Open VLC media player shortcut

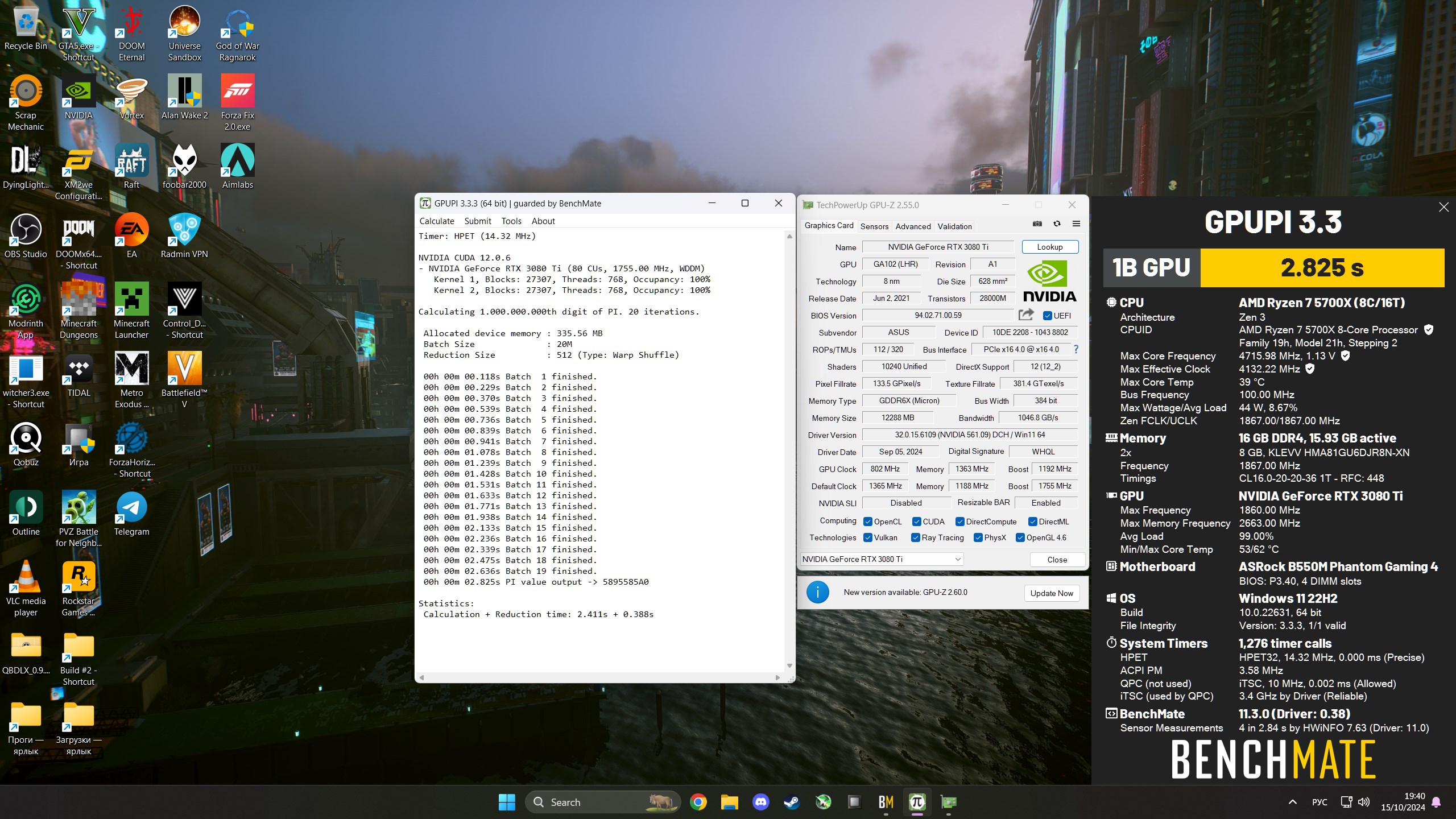pyautogui.click(x=26, y=588)
